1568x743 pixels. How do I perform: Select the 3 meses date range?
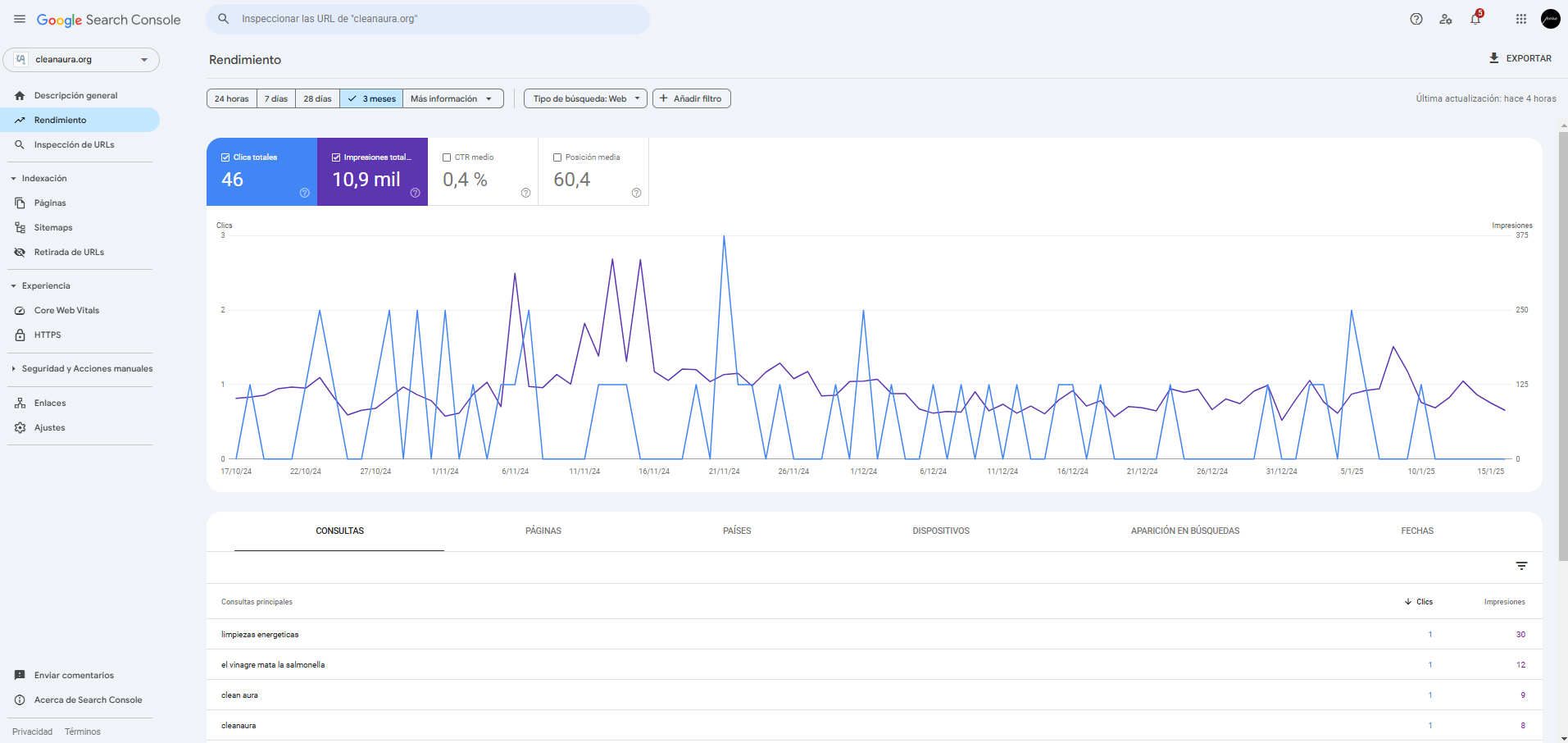click(x=371, y=98)
